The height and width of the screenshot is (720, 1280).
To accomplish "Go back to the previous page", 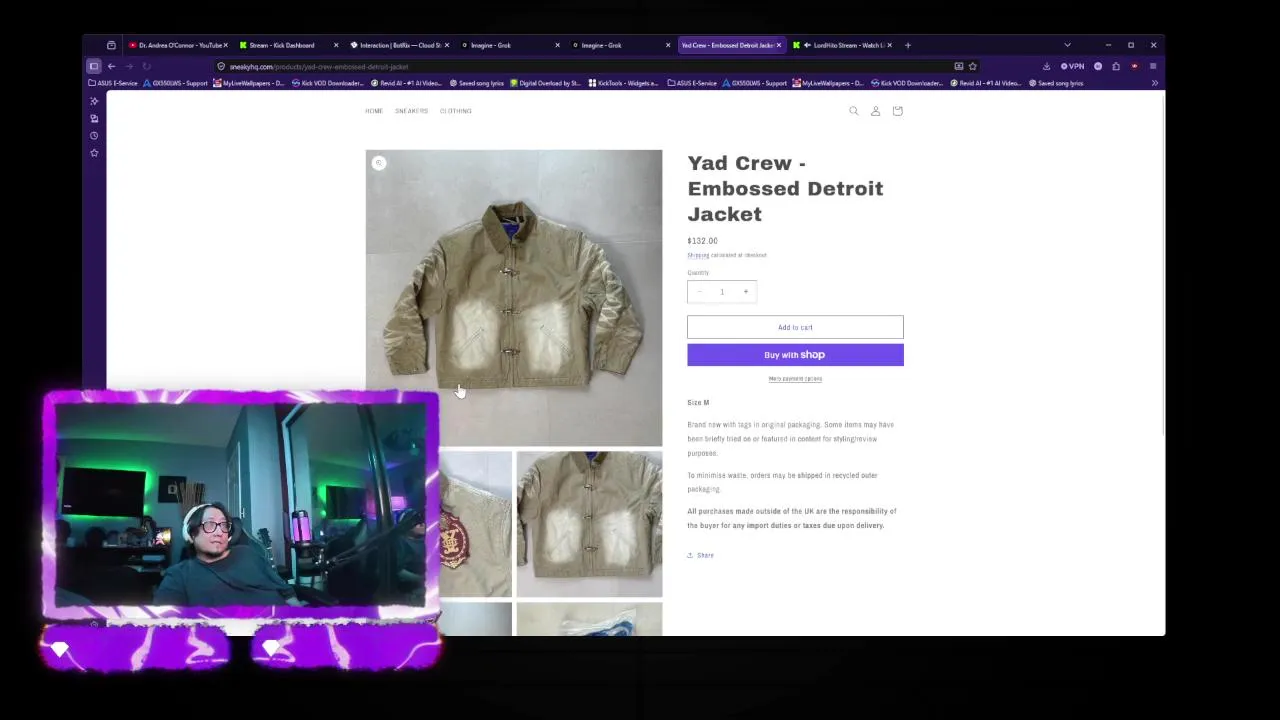I will pyautogui.click(x=111, y=66).
